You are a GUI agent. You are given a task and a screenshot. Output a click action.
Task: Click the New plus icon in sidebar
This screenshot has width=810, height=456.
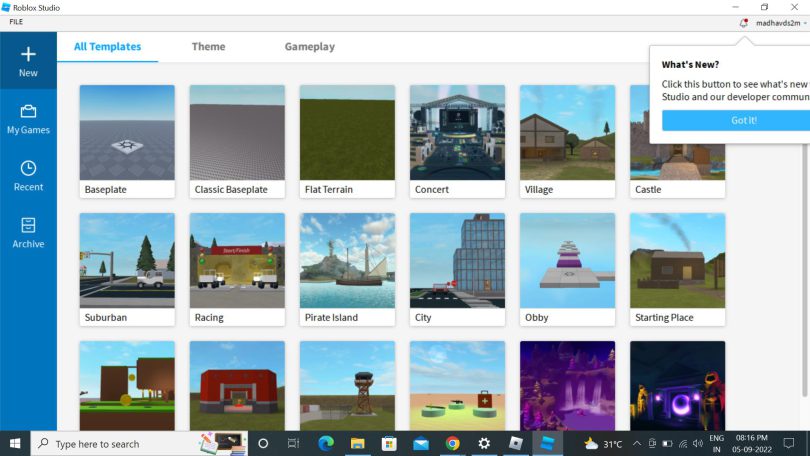(x=28, y=55)
